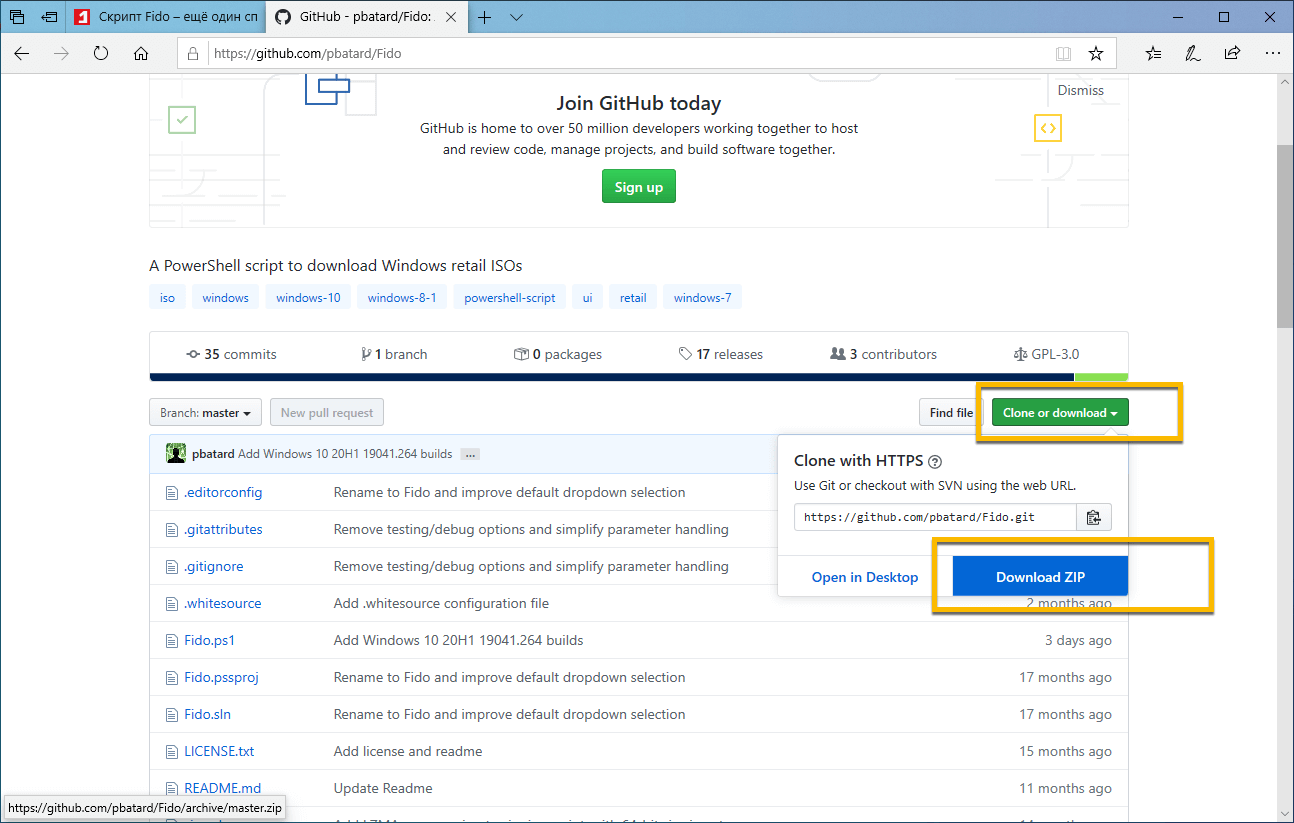Select the windows-7 topic tag
Image resolution: width=1294 pixels, height=823 pixels.
(x=703, y=298)
